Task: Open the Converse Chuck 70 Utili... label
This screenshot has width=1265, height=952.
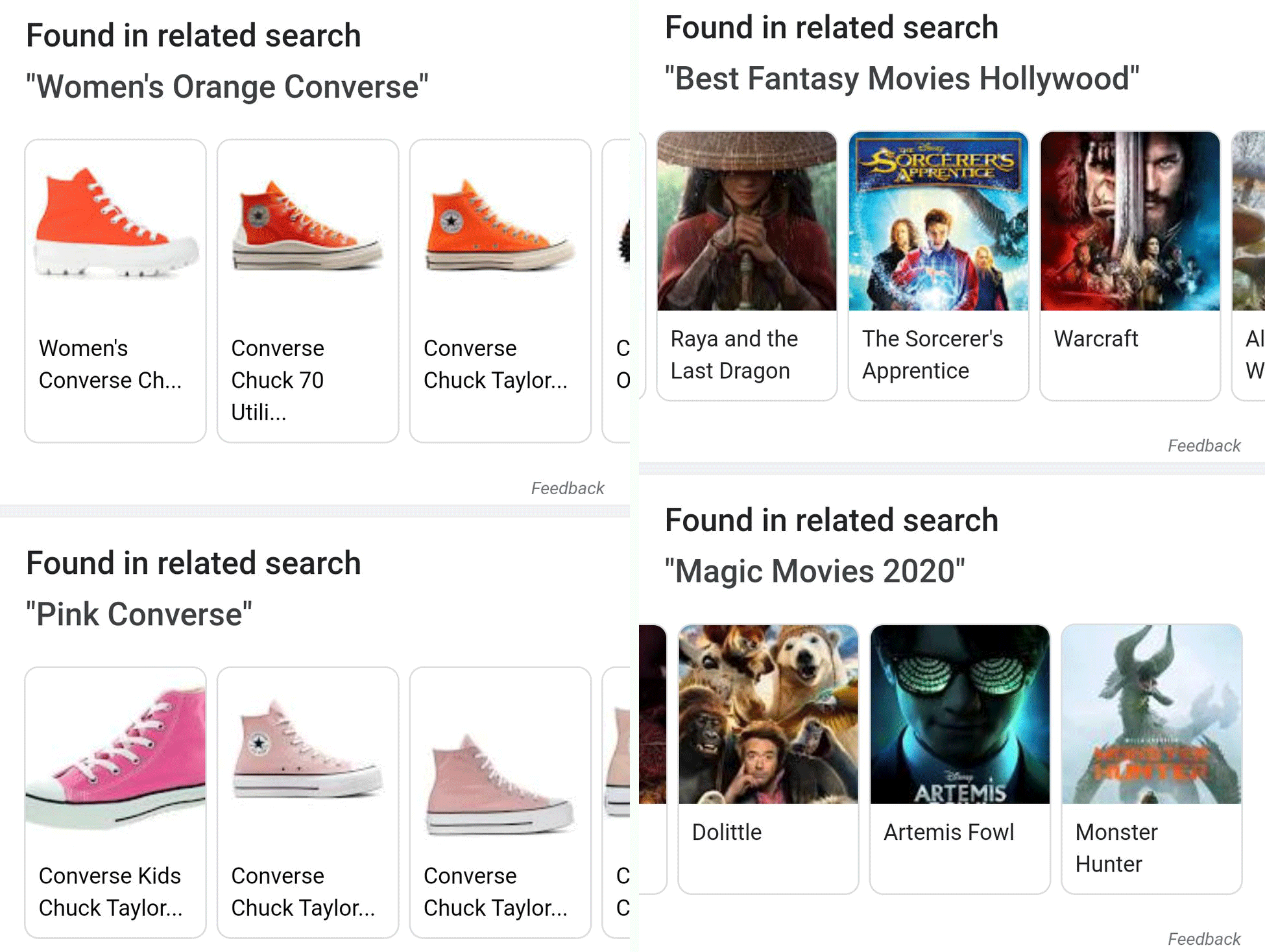Action: click(x=277, y=380)
